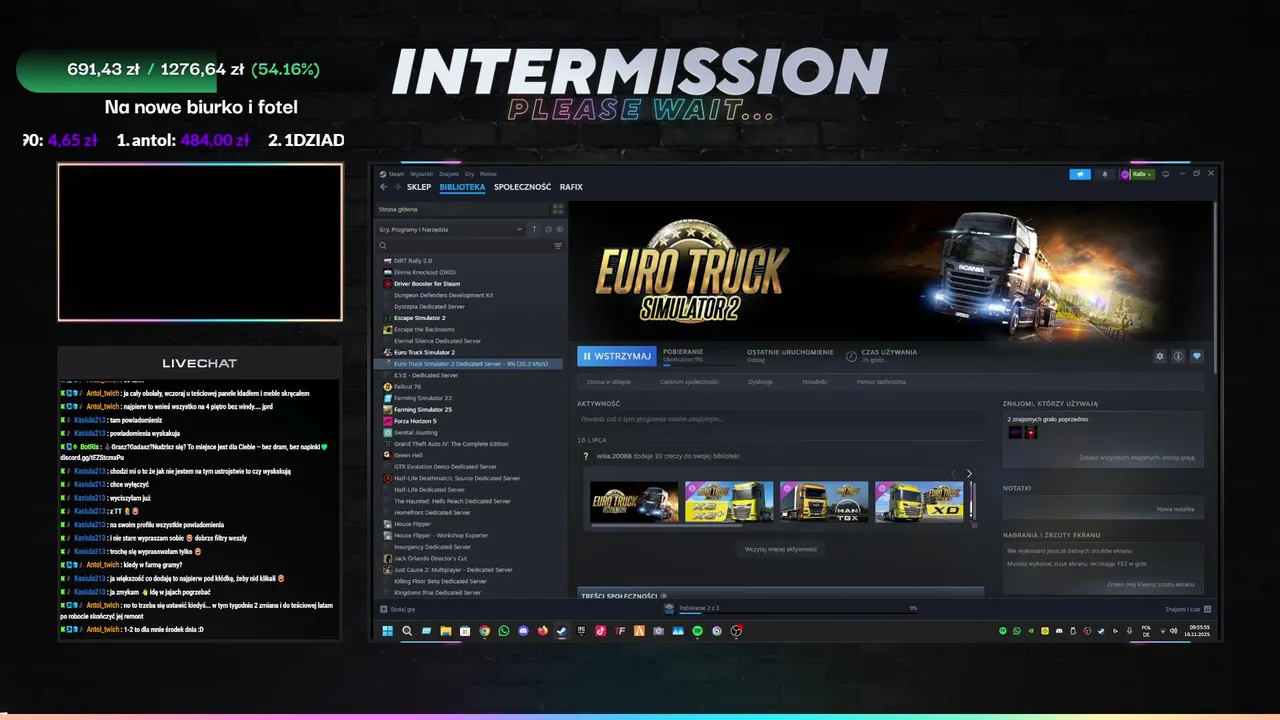Open the Pomoc menu

(488, 174)
